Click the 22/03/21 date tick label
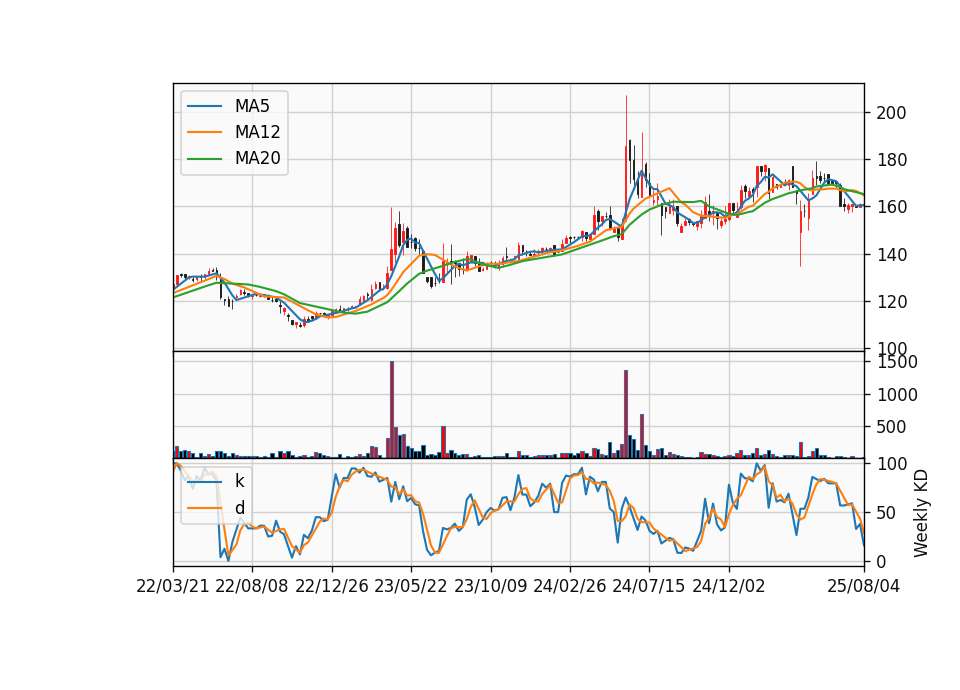This screenshot has width=960, height=690. pyautogui.click(x=173, y=587)
